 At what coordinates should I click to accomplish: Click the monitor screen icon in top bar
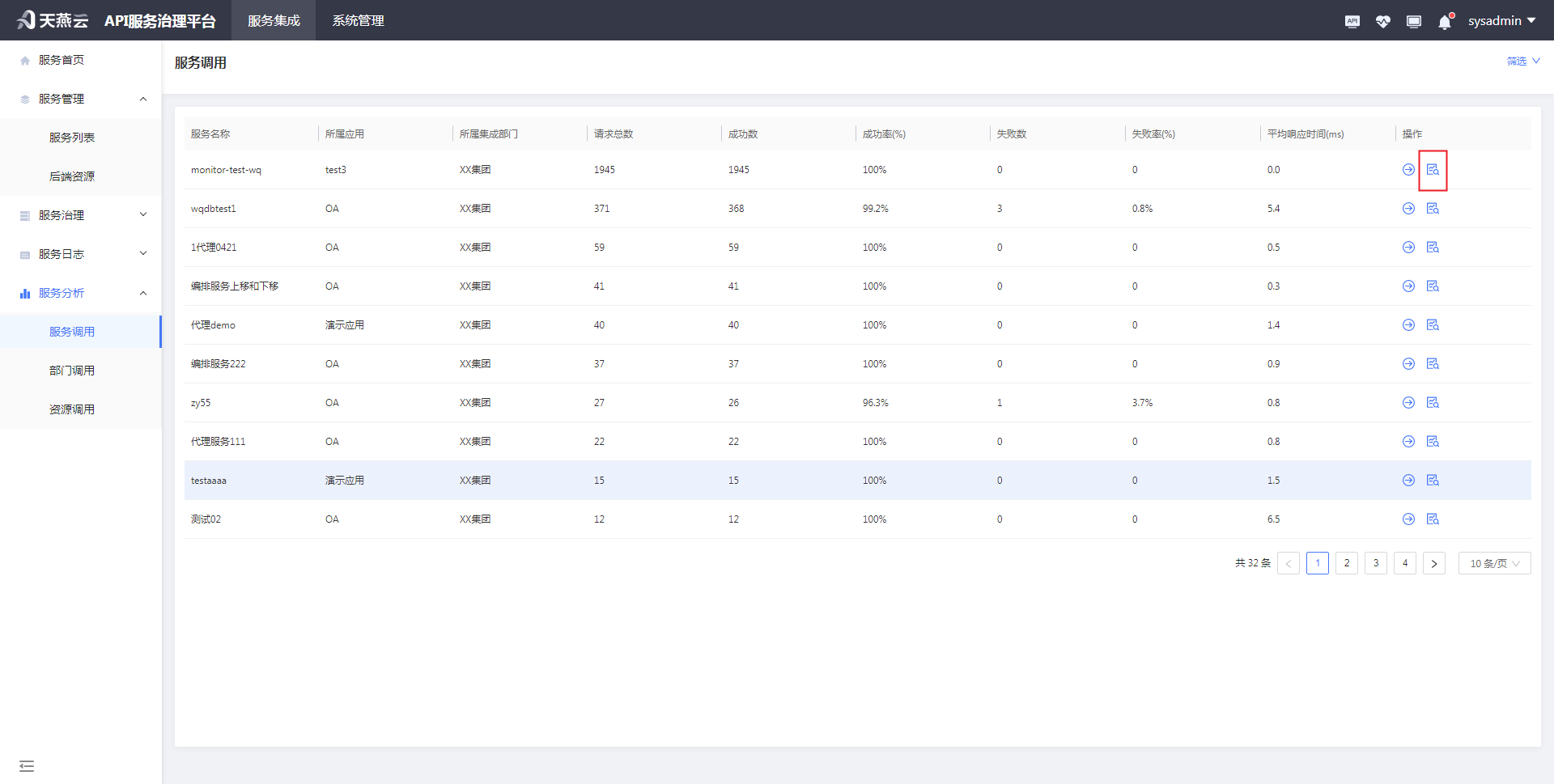click(x=1413, y=21)
